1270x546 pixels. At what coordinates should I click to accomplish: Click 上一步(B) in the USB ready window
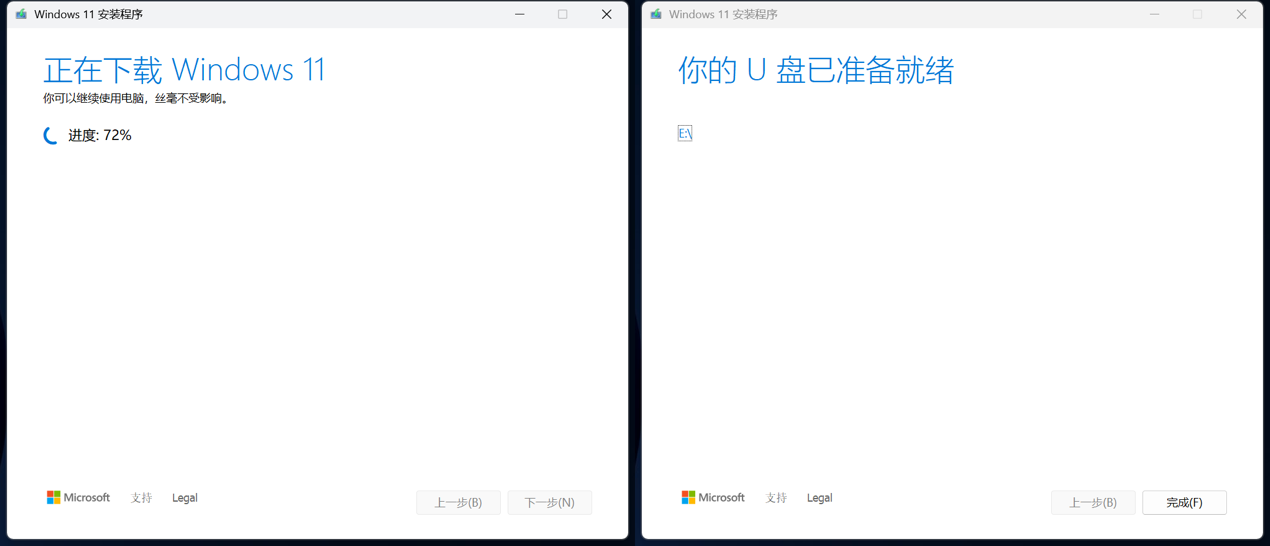[1092, 502]
